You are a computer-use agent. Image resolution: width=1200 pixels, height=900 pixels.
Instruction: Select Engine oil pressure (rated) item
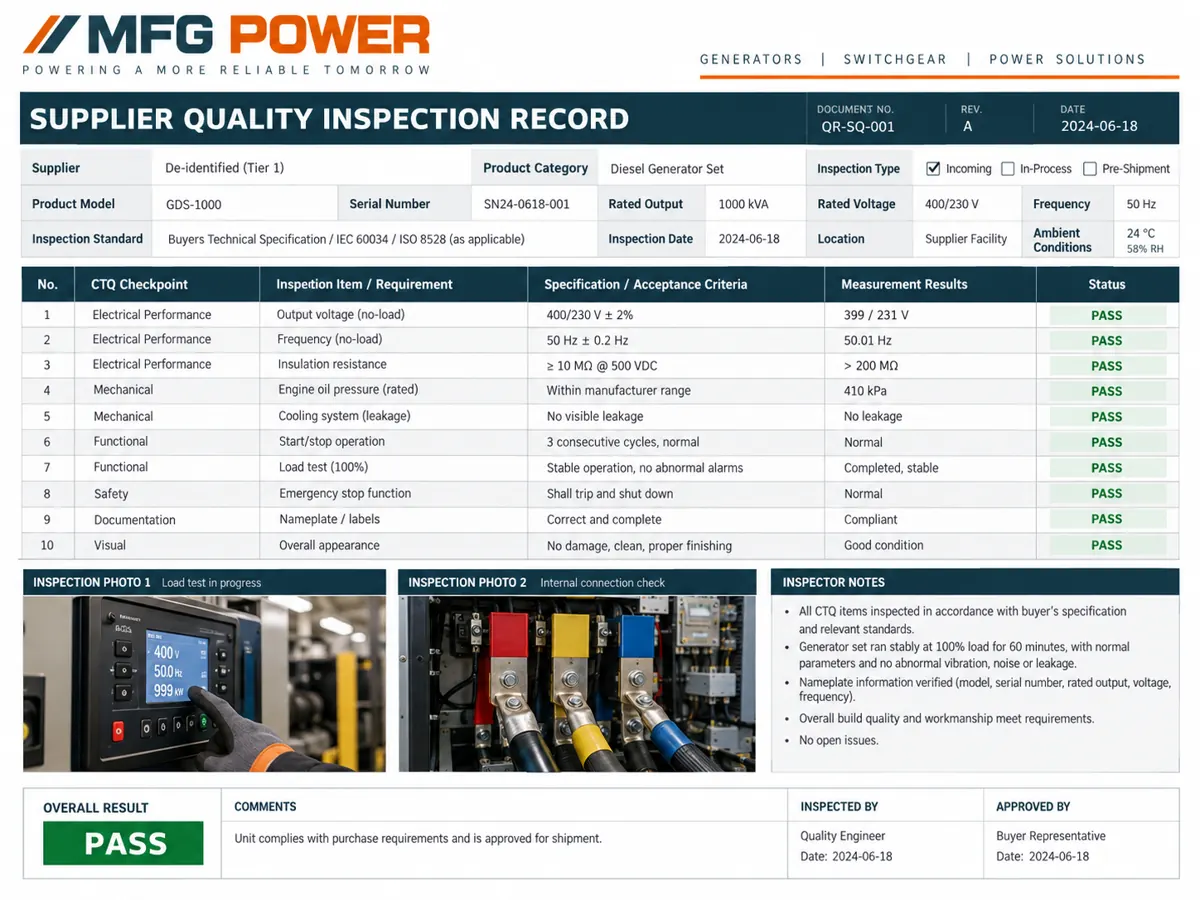348,389
